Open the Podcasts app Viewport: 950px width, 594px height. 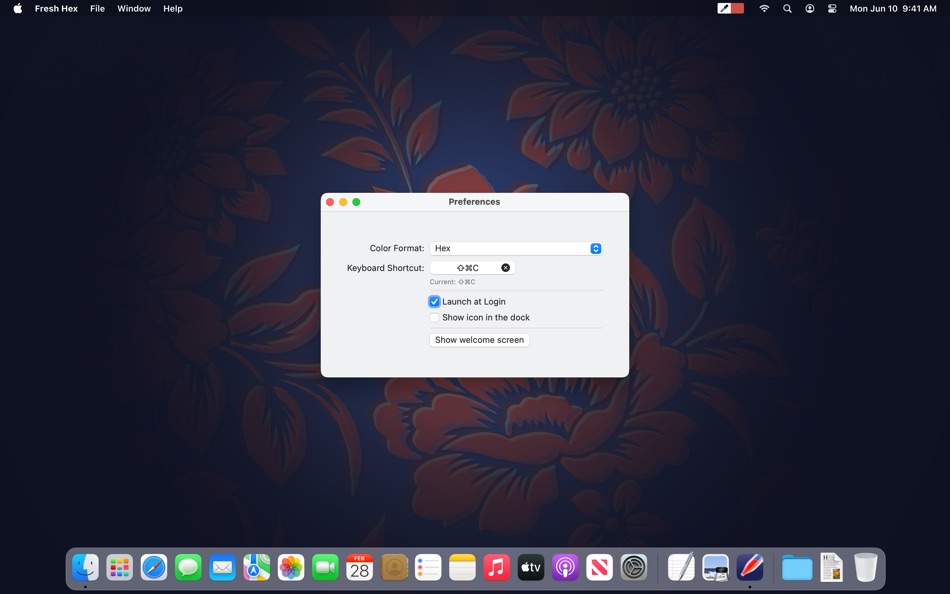tap(563, 567)
